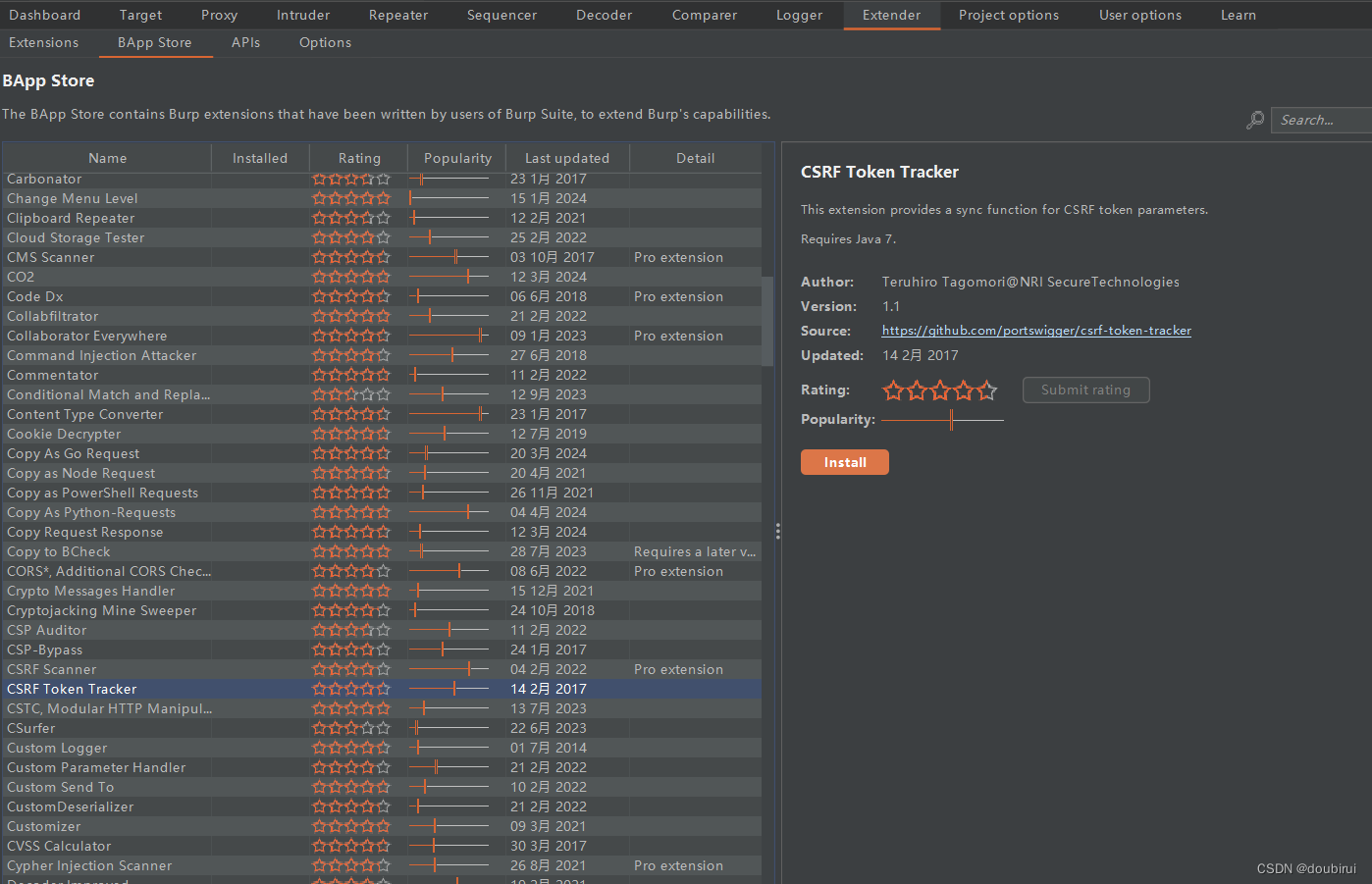This screenshot has height=884, width=1372.
Task: Click the popularity bar of Collaborator Everywhere
Action: [x=449, y=336]
